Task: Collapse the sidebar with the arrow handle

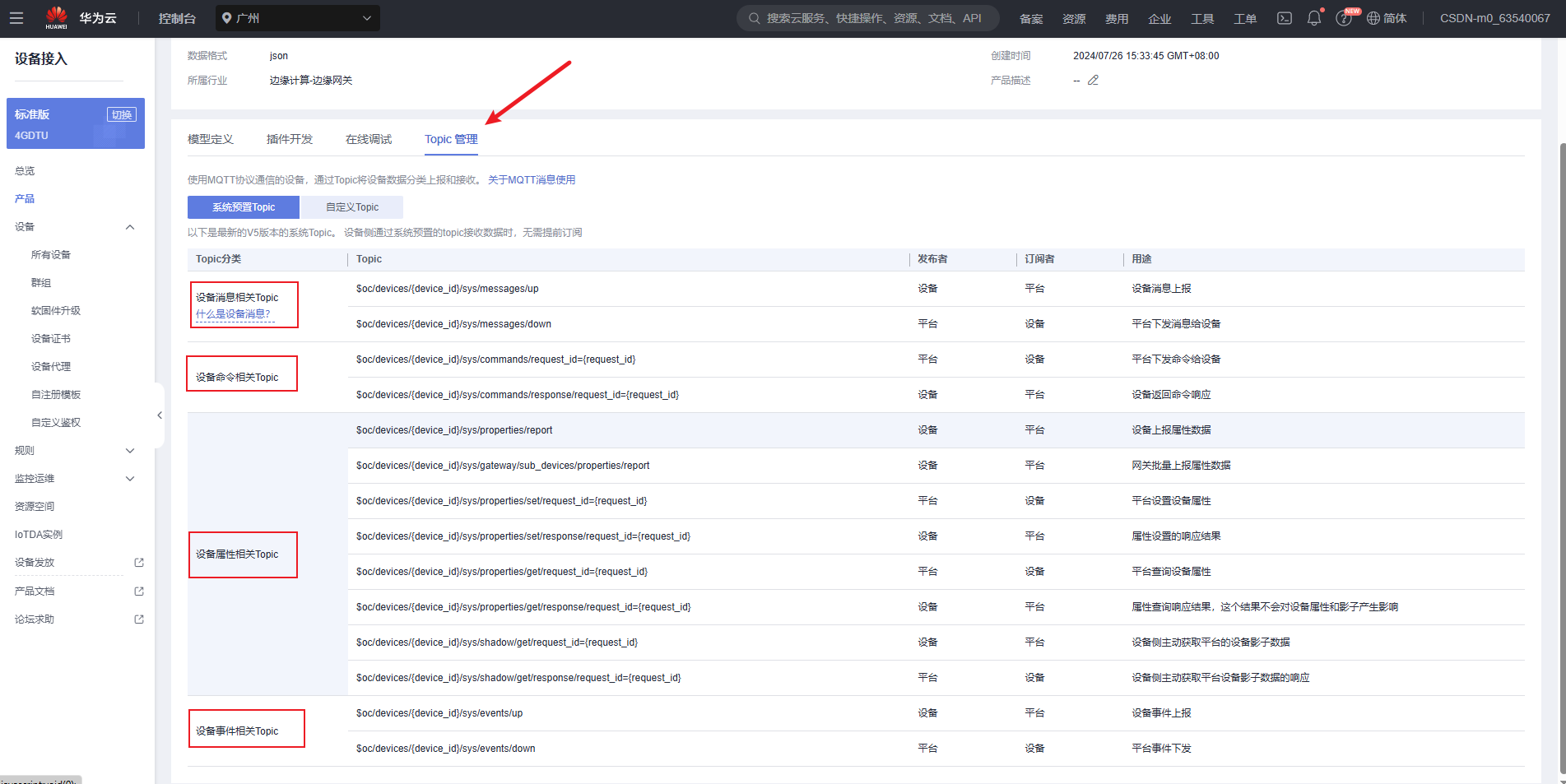Action: point(160,415)
